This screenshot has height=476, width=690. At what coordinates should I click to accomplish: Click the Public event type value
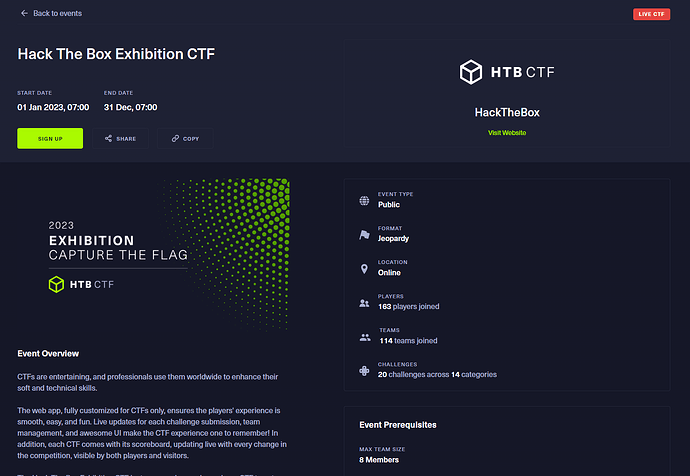tap(389, 205)
